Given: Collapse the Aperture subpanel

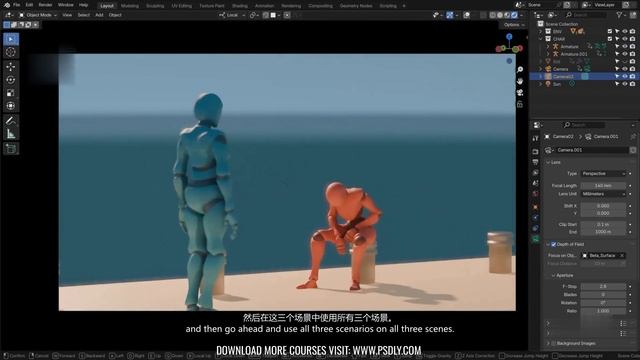Looking at the screenshot, I should tap(553, 276).
